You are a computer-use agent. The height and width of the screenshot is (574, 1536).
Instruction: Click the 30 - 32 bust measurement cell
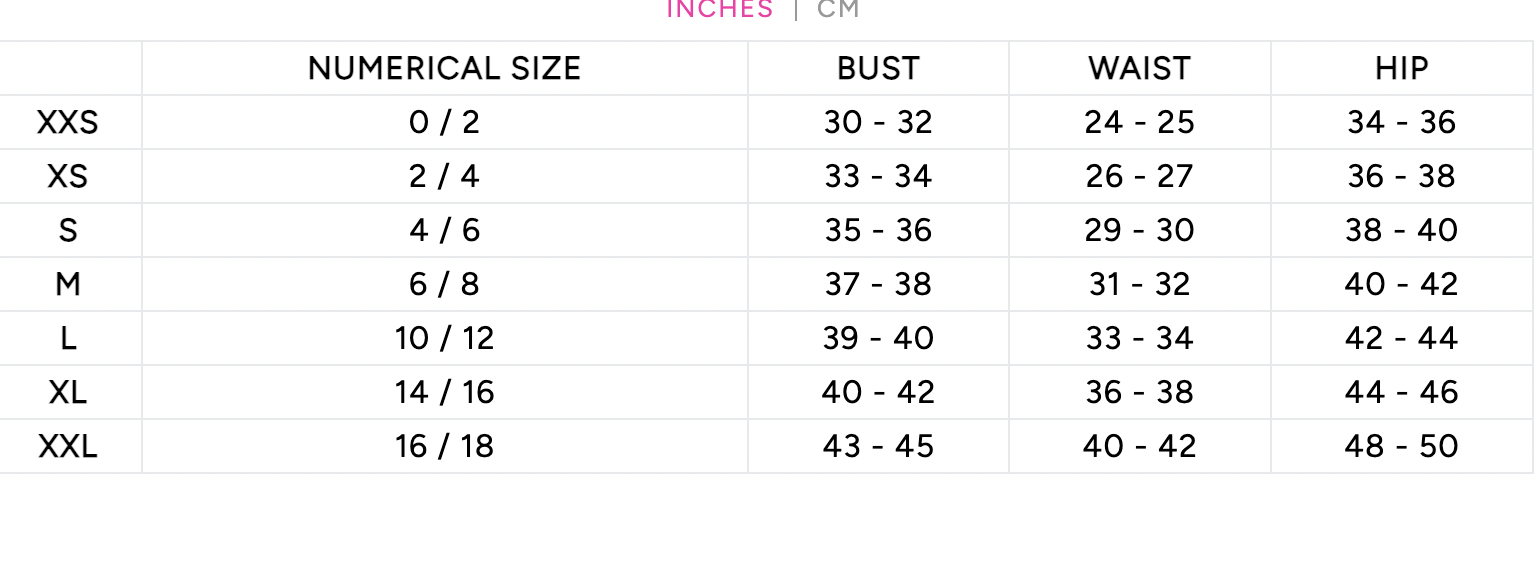[878, 122]
